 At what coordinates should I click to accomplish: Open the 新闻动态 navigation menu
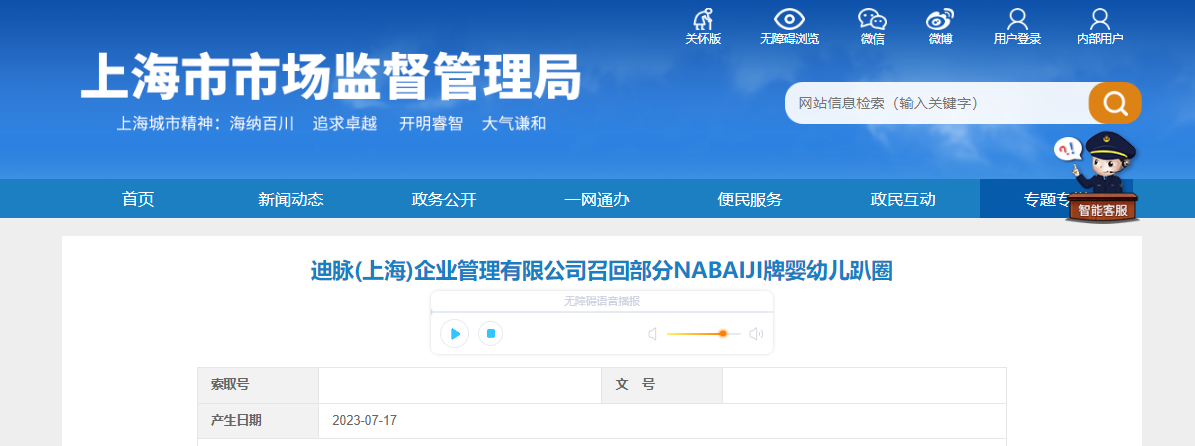[x=291, y=200]
